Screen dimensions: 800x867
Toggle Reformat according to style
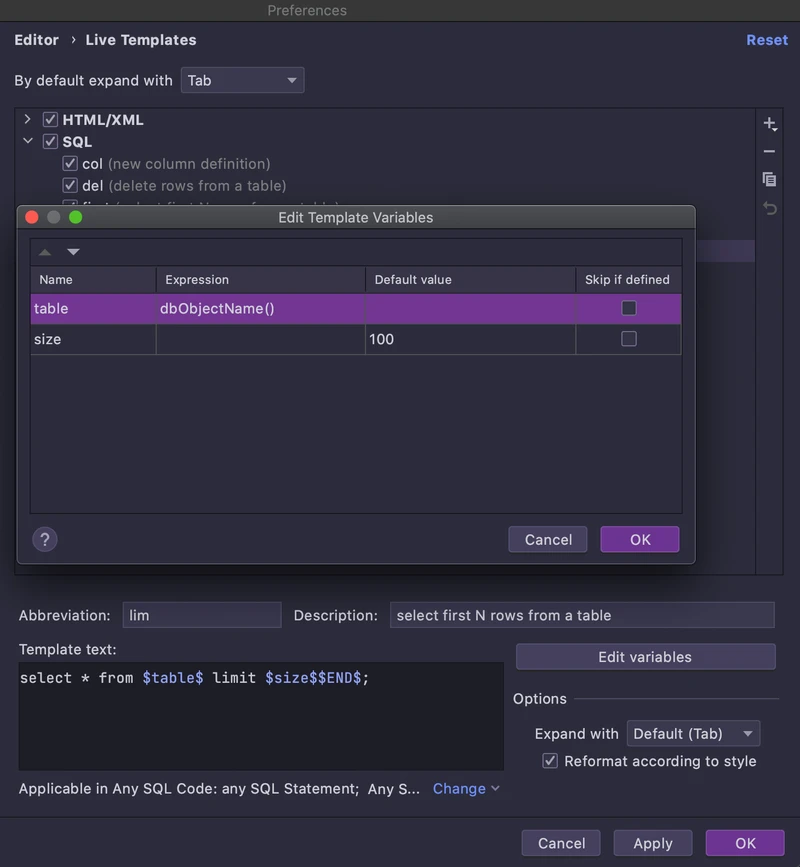point(550,760)
